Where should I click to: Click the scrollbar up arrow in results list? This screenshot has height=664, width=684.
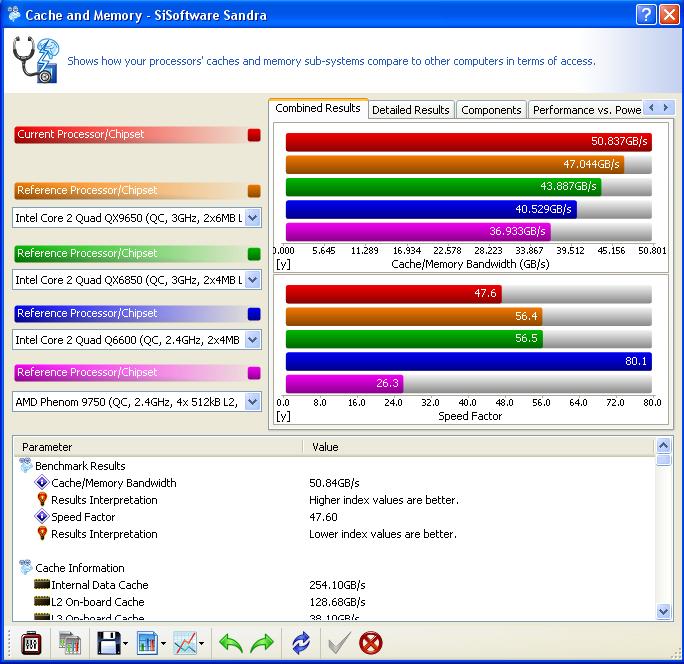[663, 446]
